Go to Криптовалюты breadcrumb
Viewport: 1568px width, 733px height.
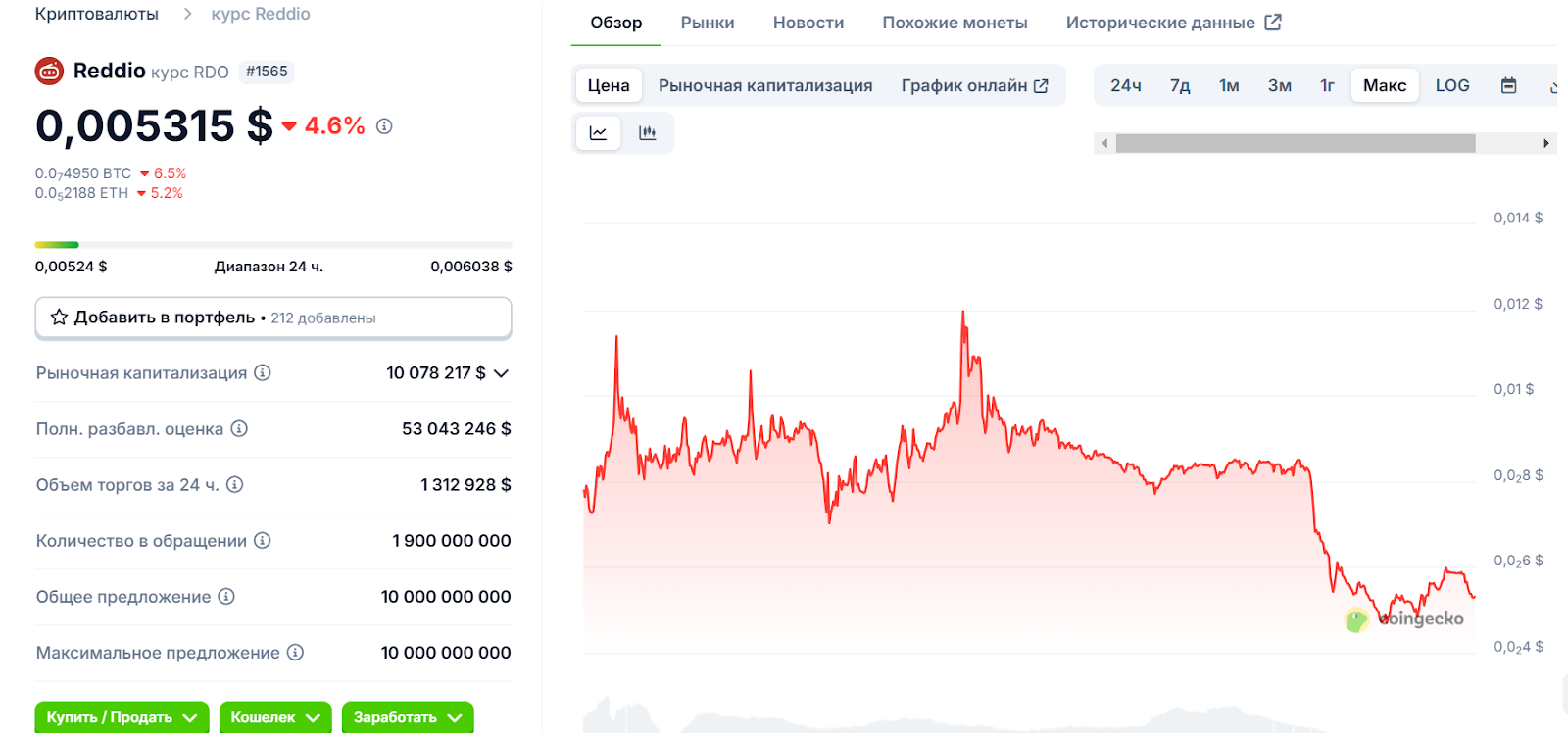tap(97, 14)
